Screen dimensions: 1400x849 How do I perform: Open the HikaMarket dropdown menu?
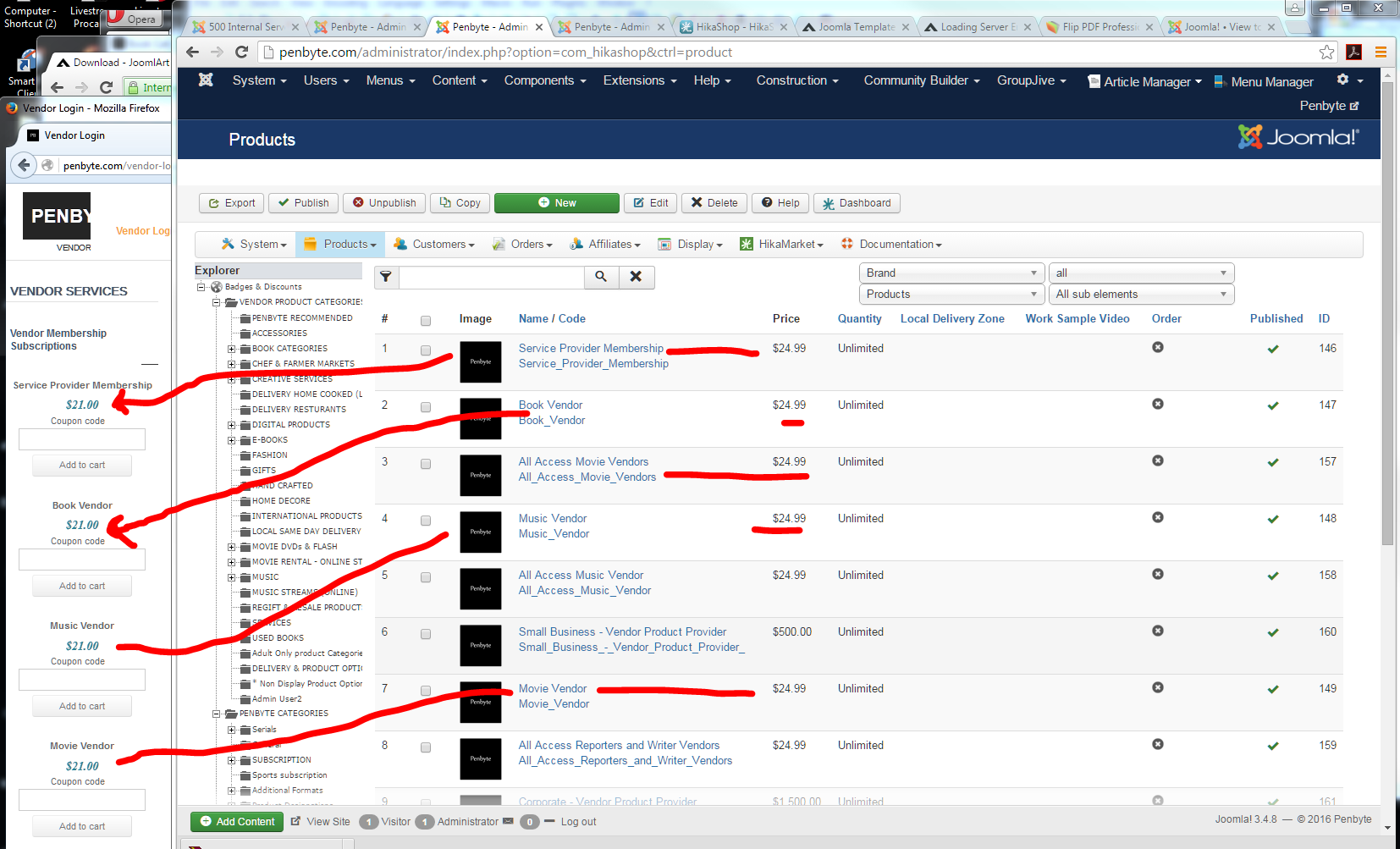[x=781, y=244]
